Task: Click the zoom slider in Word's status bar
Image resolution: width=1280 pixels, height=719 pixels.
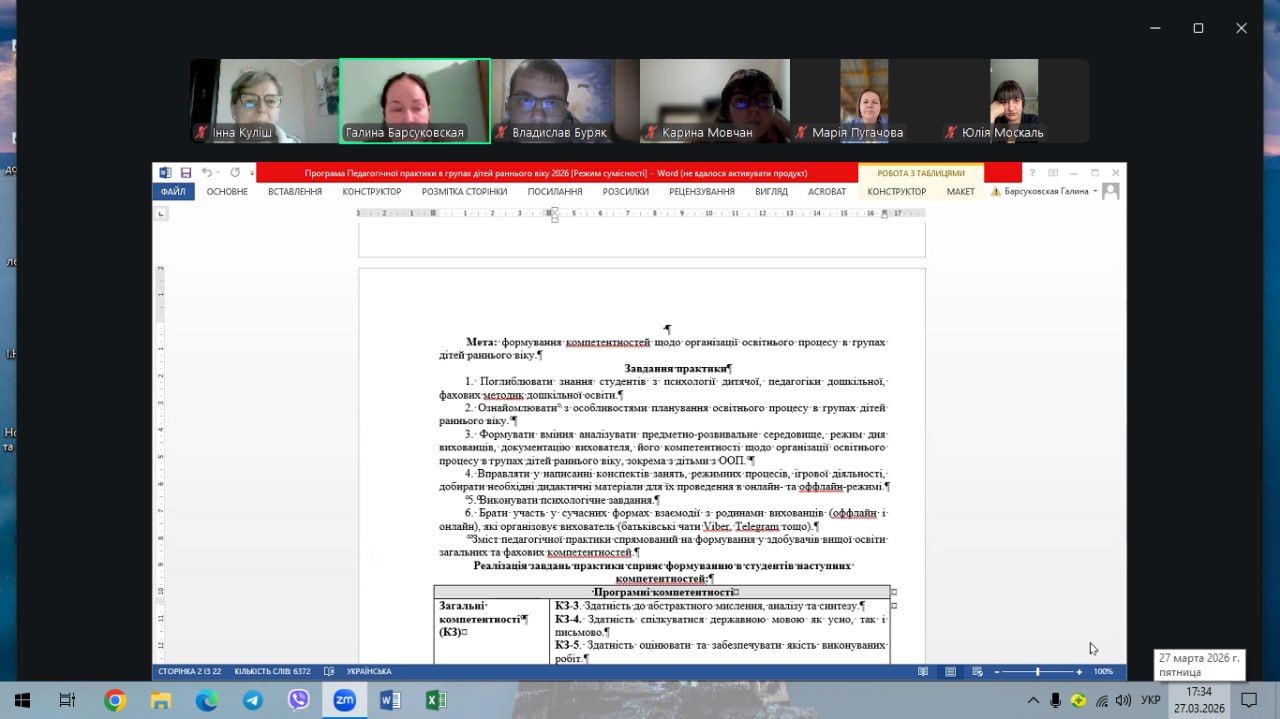Action: [1037, 672]
